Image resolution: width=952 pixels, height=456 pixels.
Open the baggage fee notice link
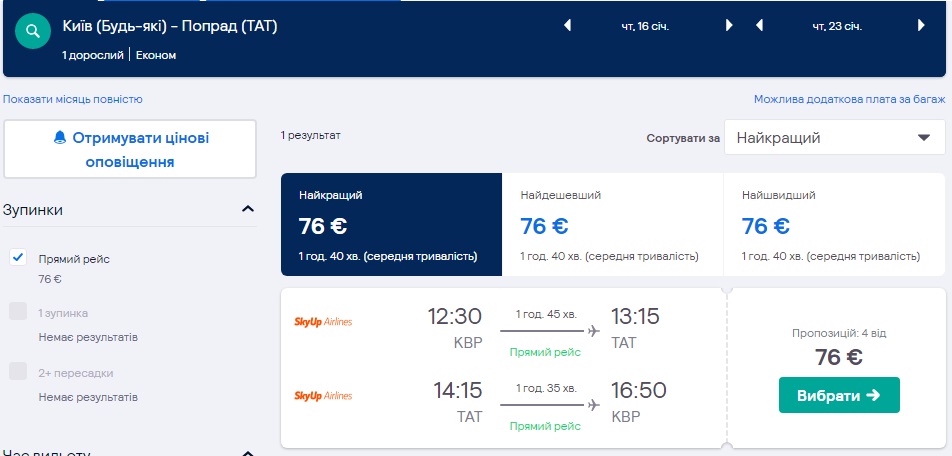(849, 99)
